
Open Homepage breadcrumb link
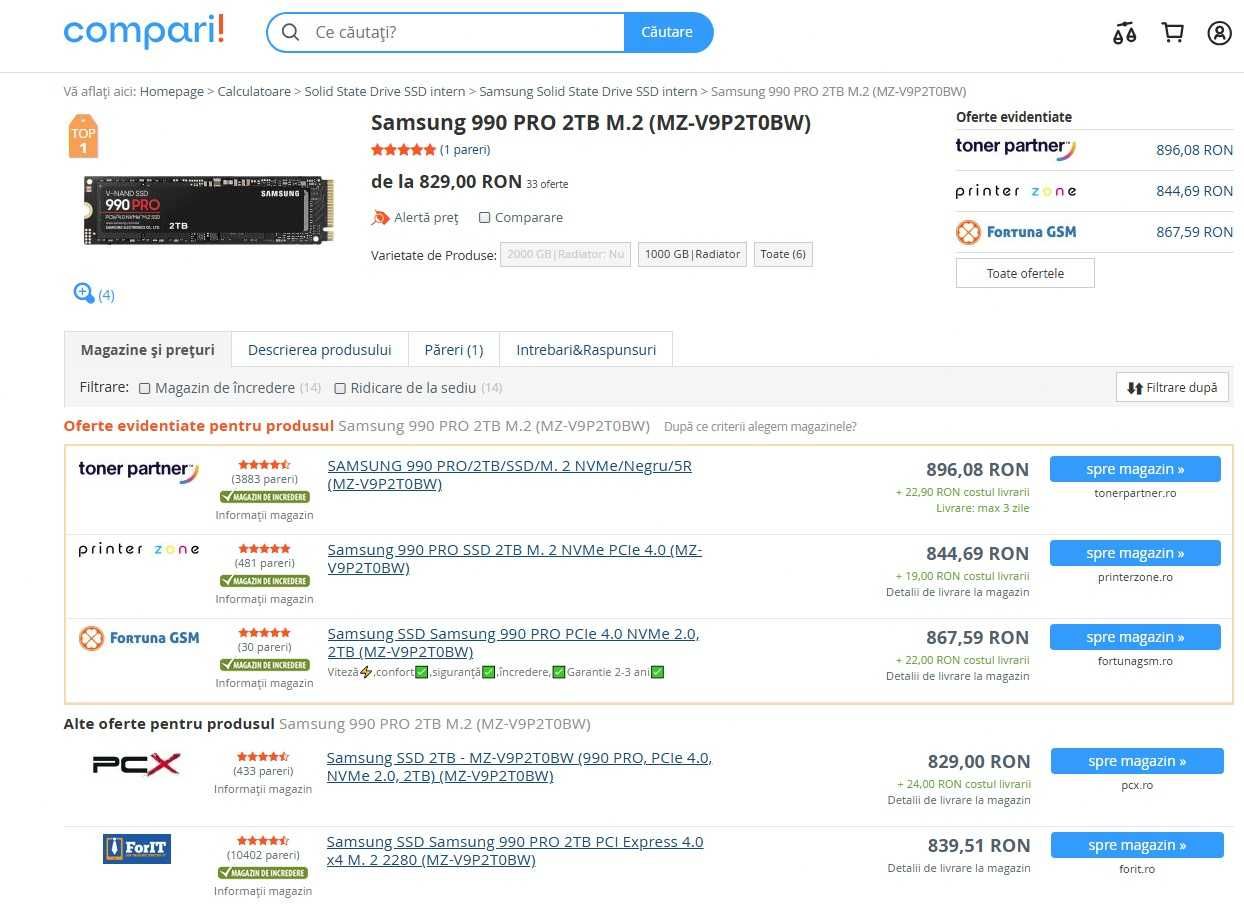[x=172, y=91]
